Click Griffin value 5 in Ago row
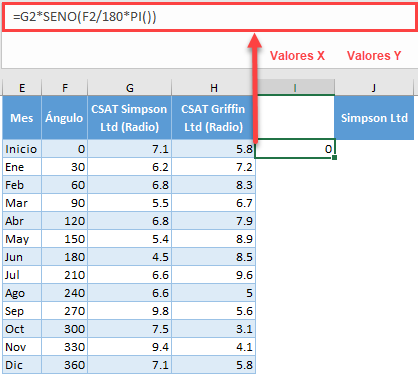The width and height of the screenshot is (418, 380). tap(213, 293)
